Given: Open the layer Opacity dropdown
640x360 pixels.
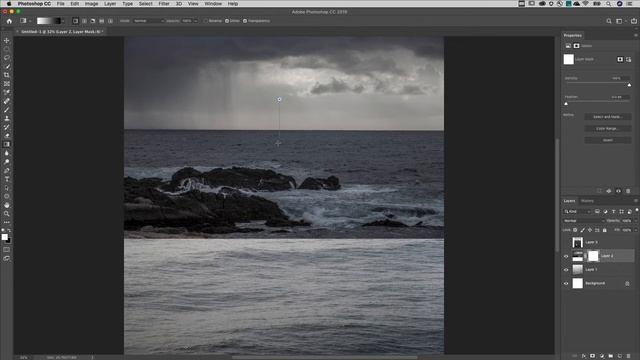Looking at the screenshot, I should [x=636, y=221].
